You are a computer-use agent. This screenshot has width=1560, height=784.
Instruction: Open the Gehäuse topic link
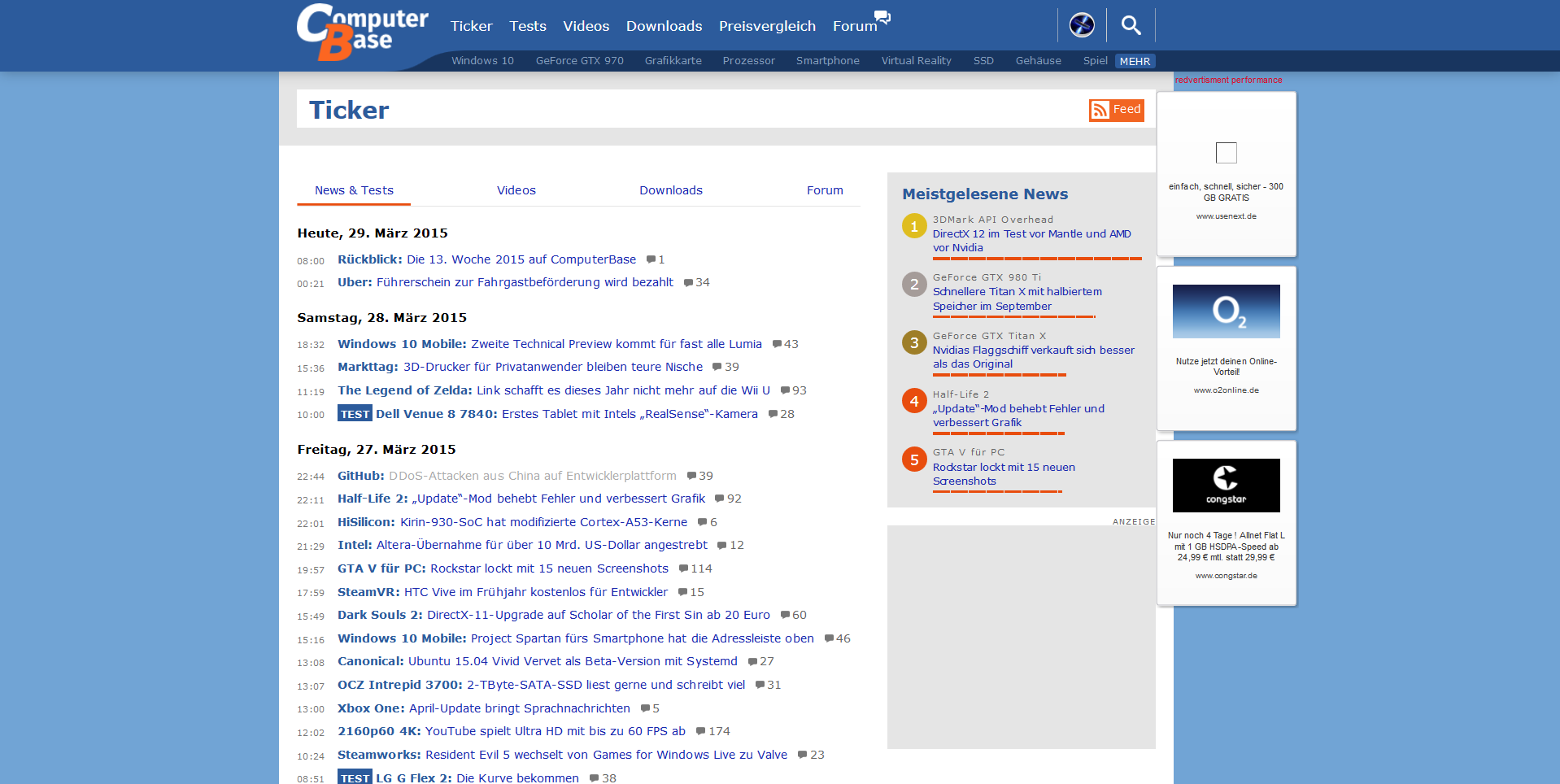coord(1038,61)
